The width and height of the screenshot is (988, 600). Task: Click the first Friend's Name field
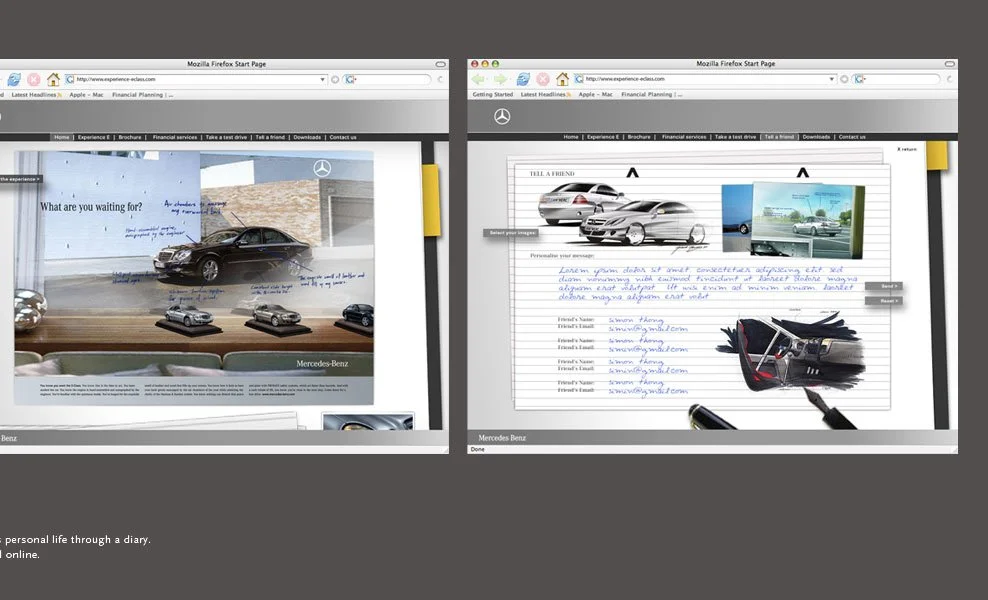click(636, 320)
